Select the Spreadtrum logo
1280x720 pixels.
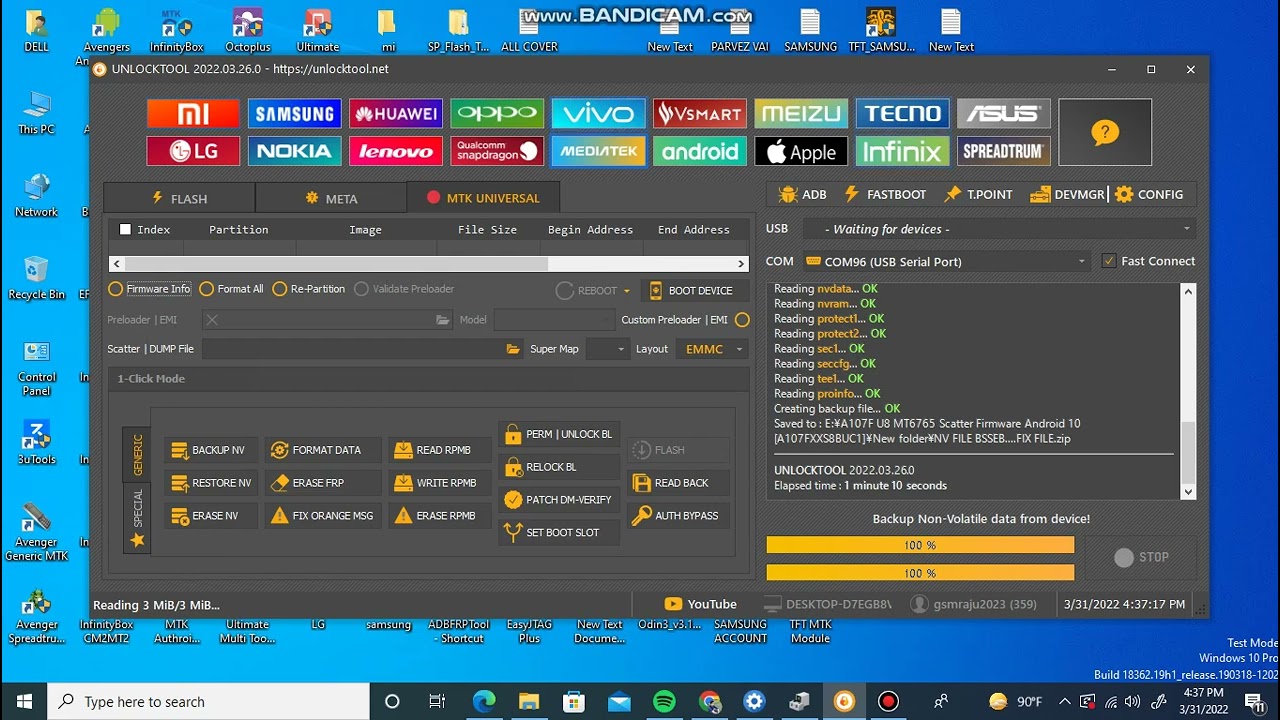pos(1003,151)
